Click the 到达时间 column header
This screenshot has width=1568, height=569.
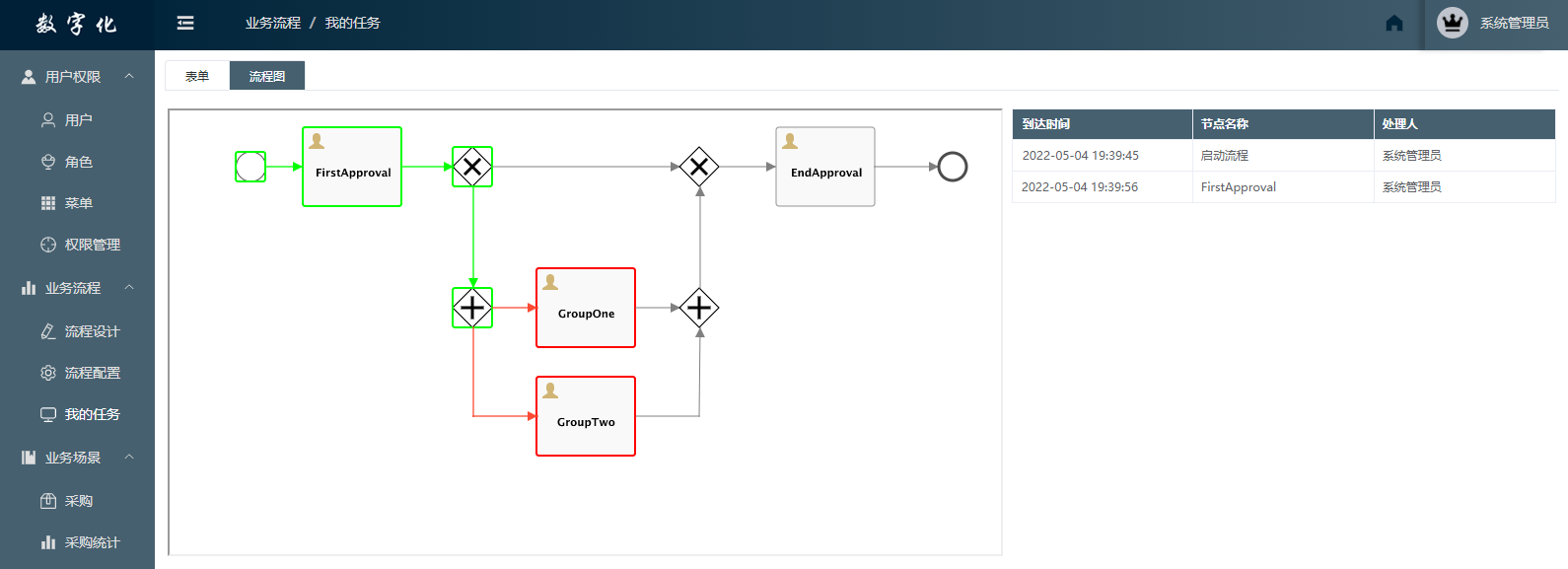(1046, 124)
